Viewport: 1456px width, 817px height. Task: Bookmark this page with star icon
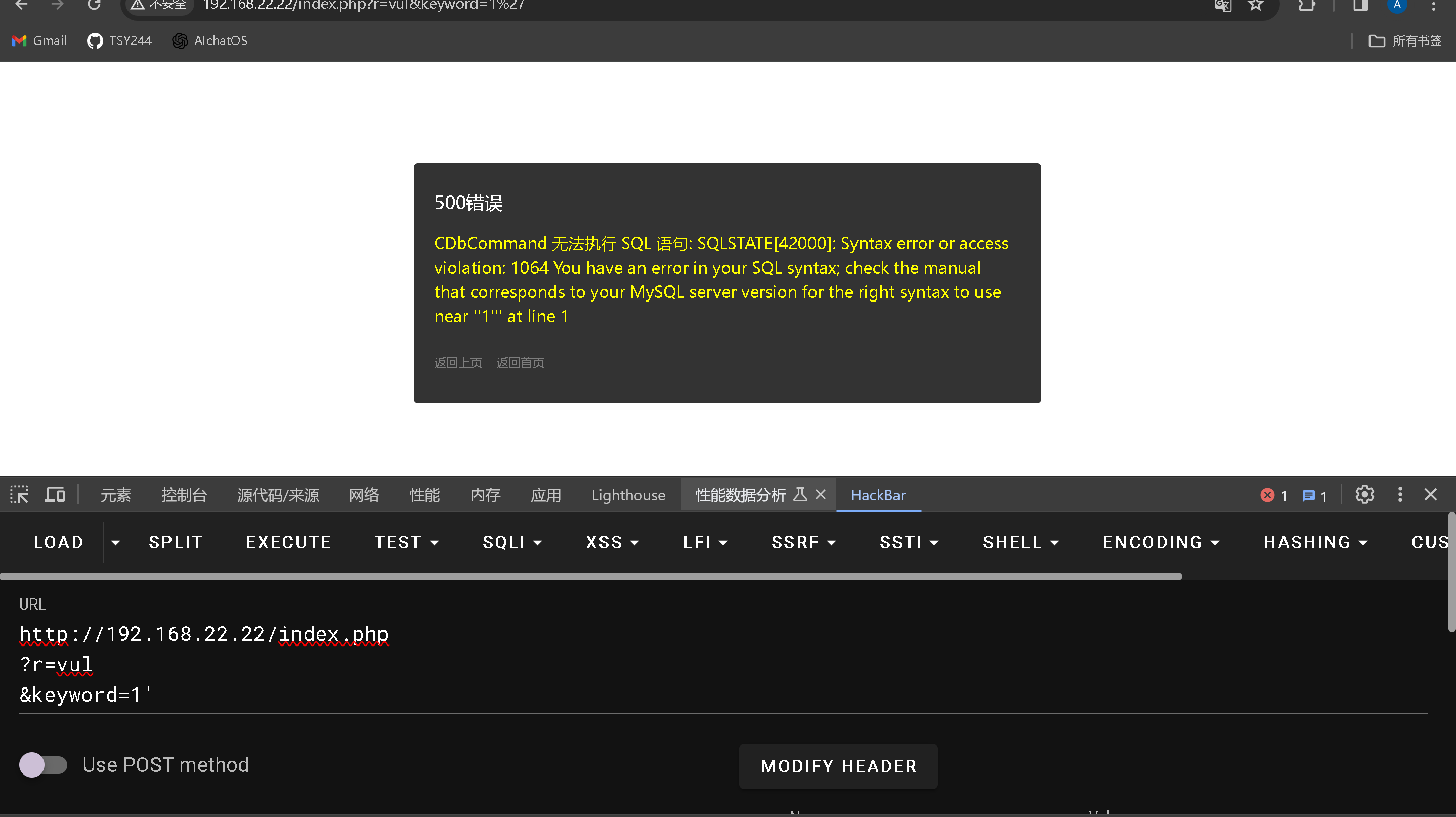(x=1255, y=6)
